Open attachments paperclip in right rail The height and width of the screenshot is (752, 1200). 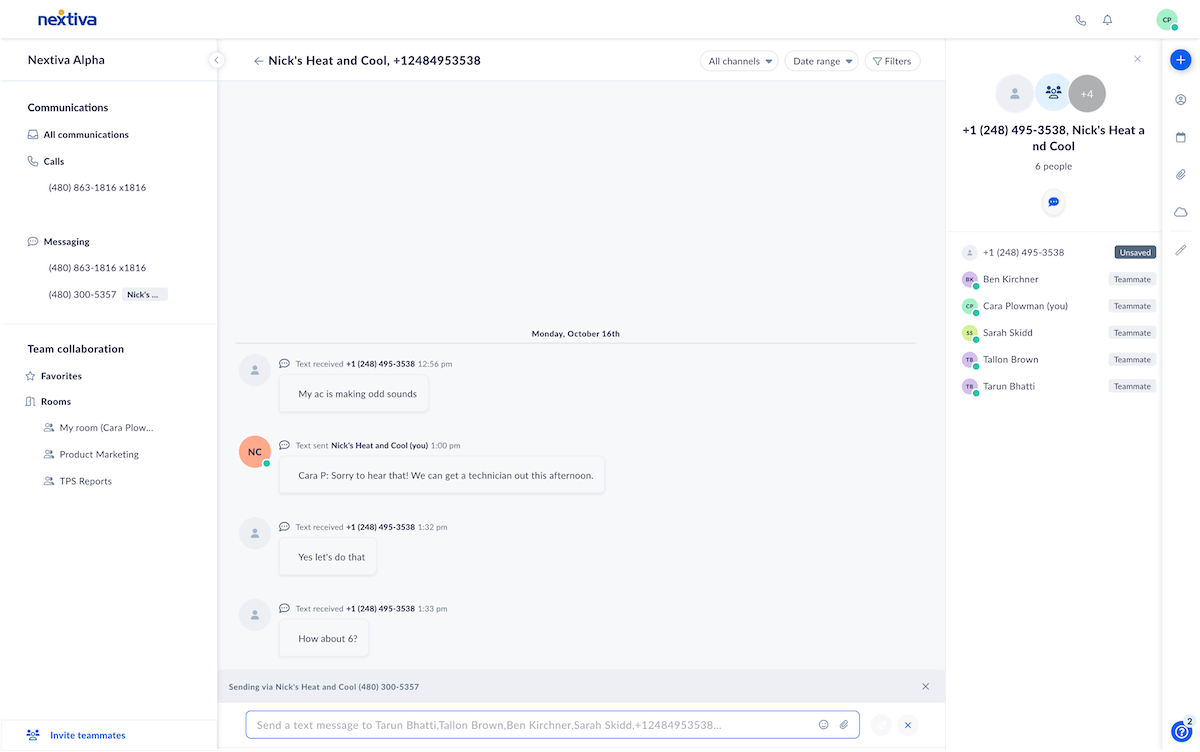[x=1181, y=174]
